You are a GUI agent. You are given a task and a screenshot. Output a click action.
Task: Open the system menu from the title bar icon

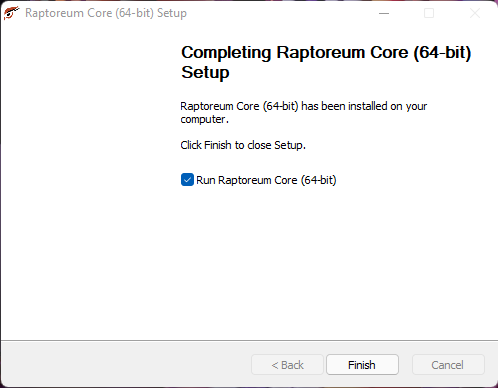click(x=11, y=13)
